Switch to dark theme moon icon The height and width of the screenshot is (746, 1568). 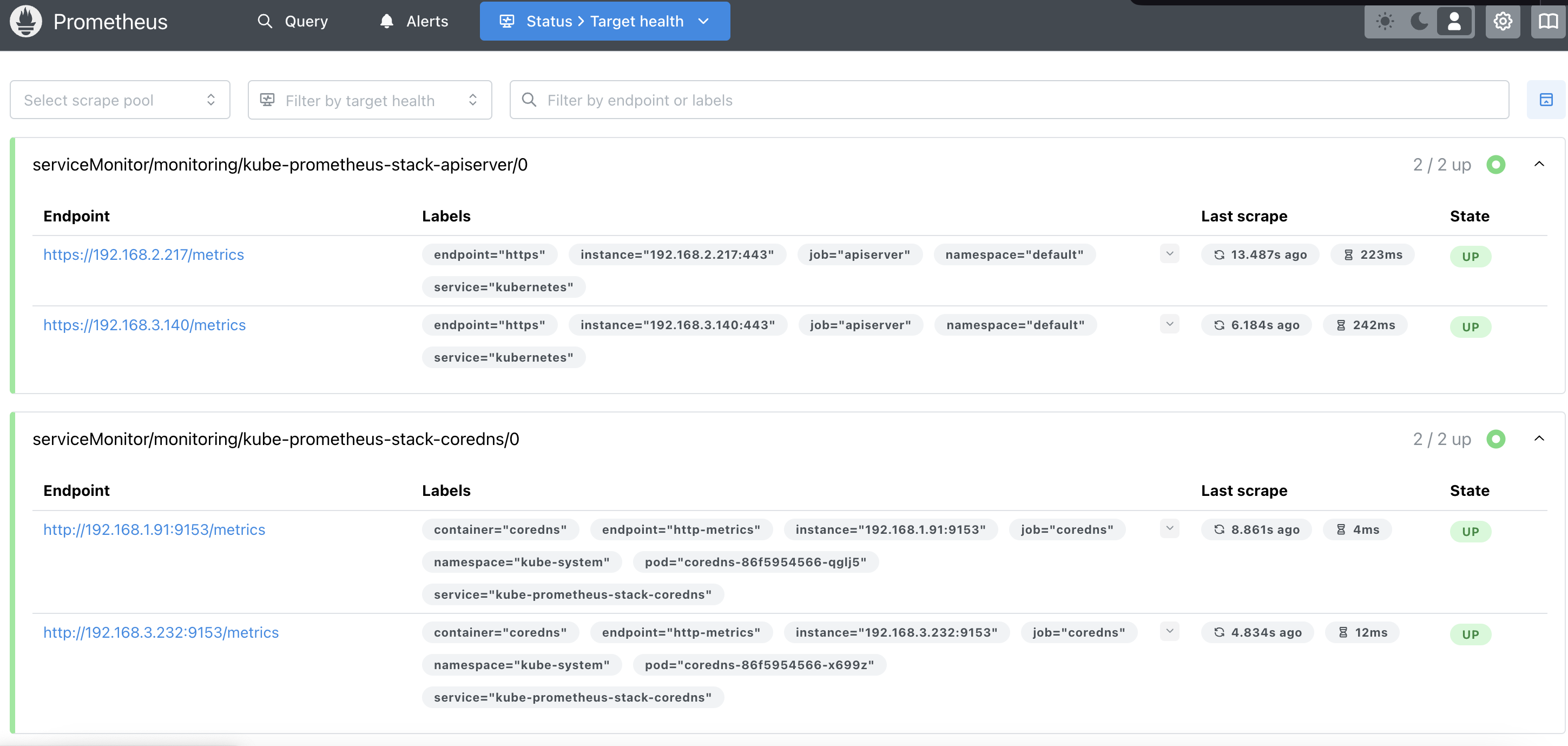(1419, 21)
